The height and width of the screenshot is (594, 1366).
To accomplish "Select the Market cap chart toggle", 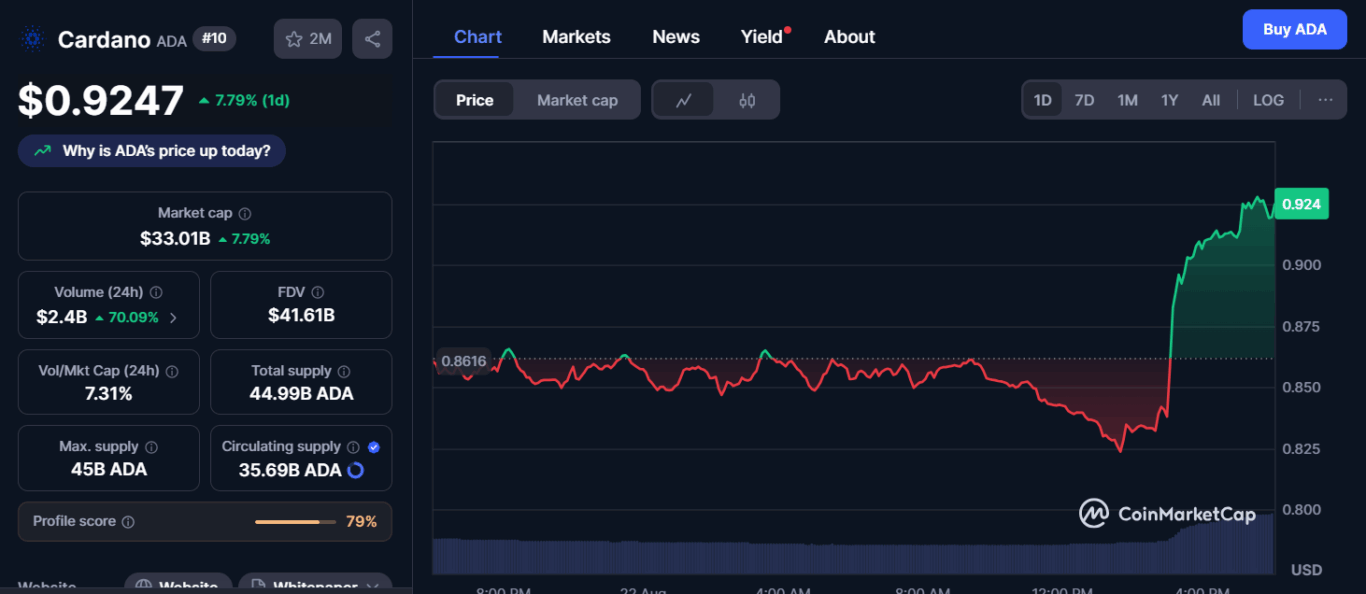I will click(x=577, y=100).
